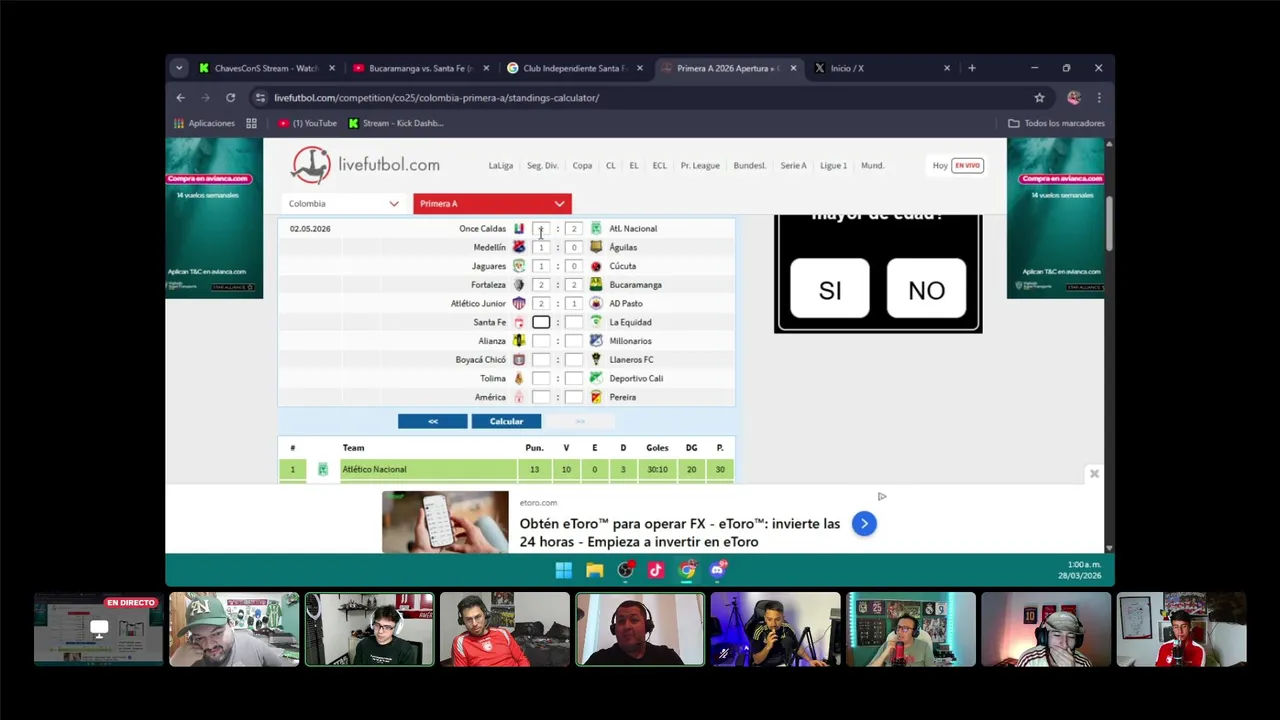Close the Inicio / X tab
This screenshot has width=1280, height=720.
(947, 68)
